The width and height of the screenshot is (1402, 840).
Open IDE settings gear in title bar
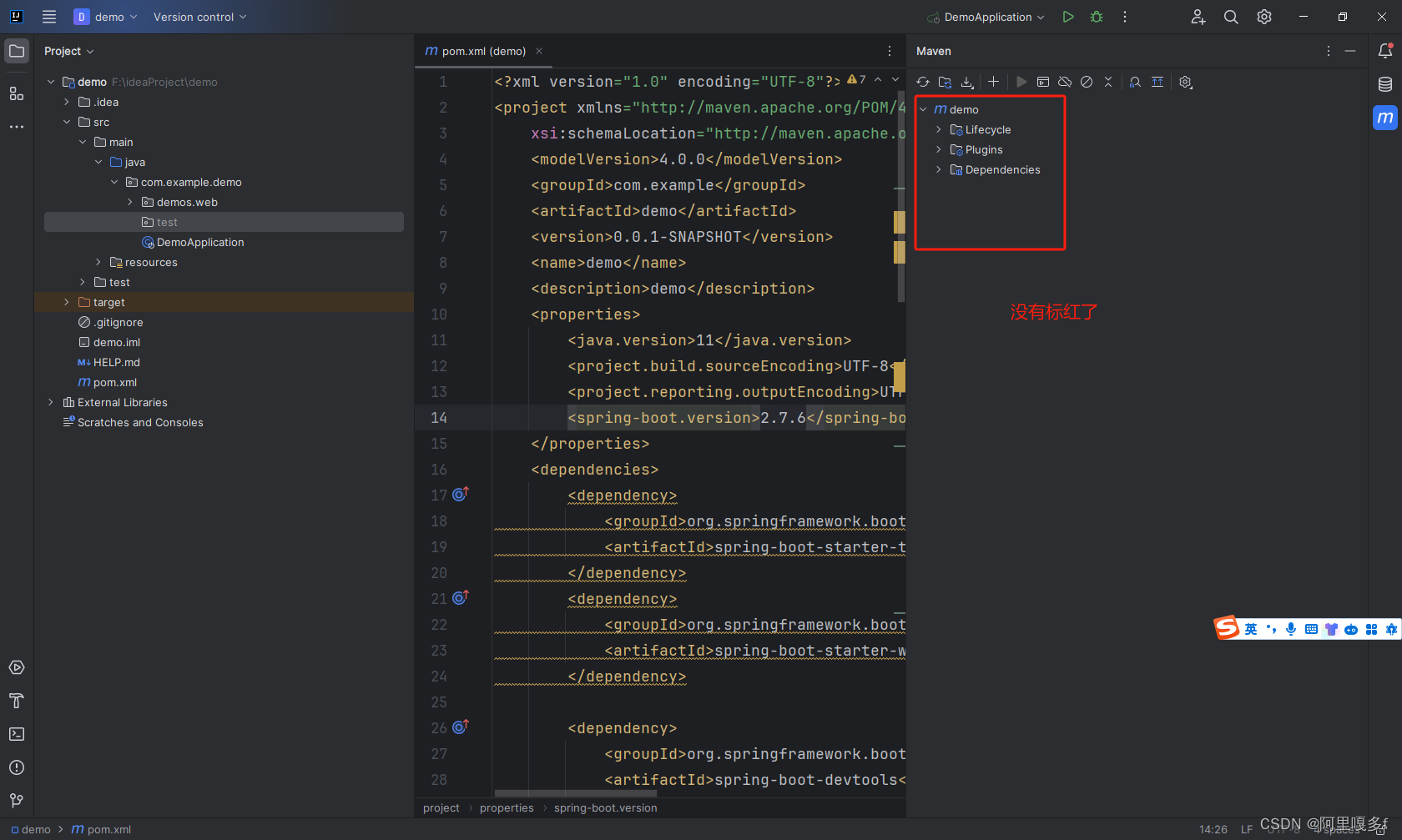point(1264,17)
